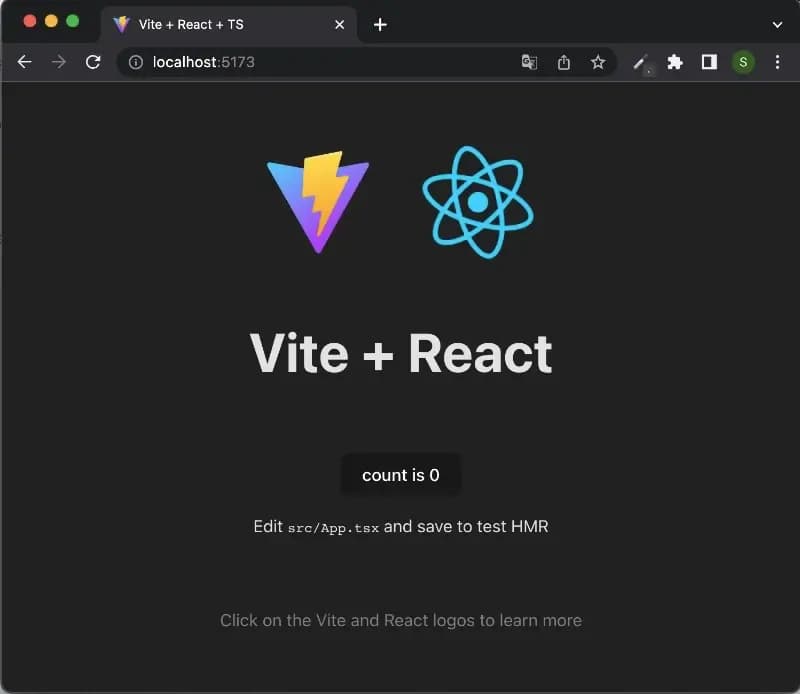Open the Chrome three-dot menu

coord(777,62)
